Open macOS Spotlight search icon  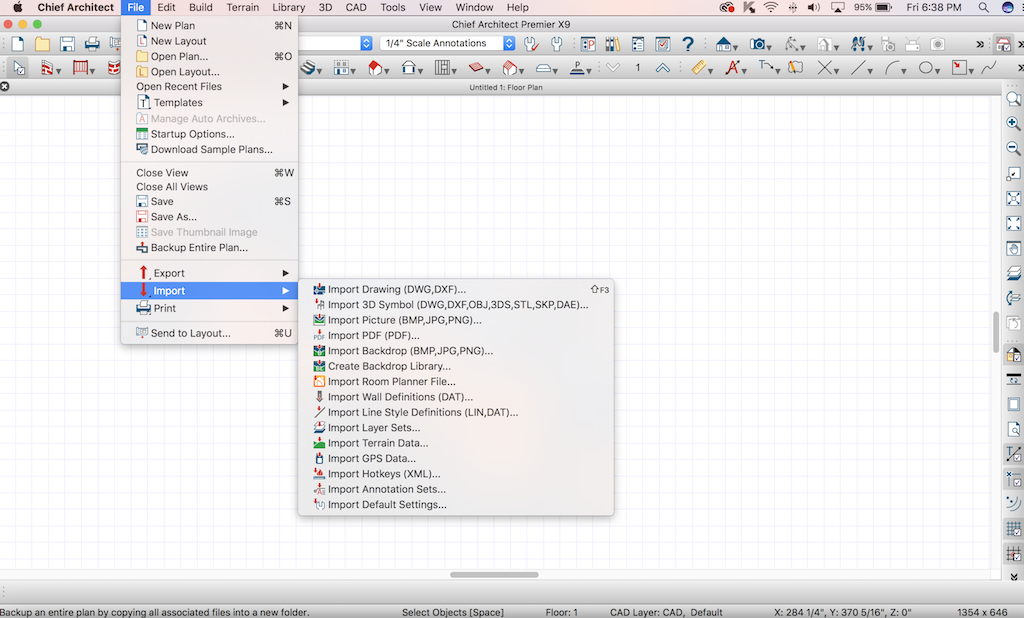click(x=983, y=7)
